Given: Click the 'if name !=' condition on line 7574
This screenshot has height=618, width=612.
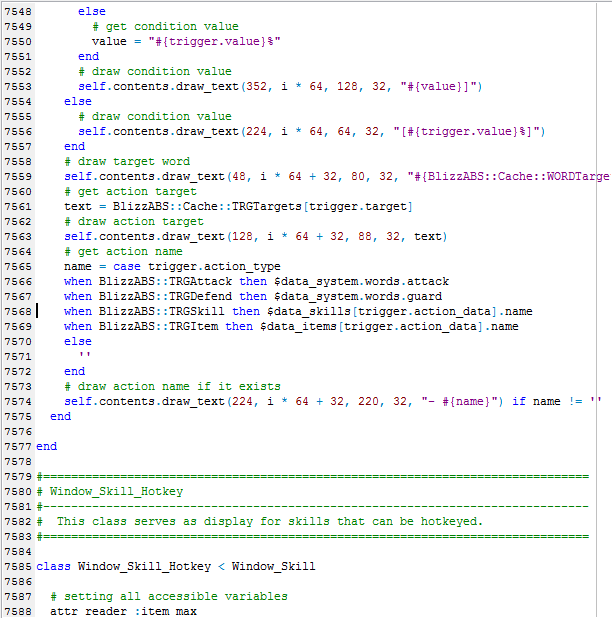Looking at the screenshot, I should [547, 401].
